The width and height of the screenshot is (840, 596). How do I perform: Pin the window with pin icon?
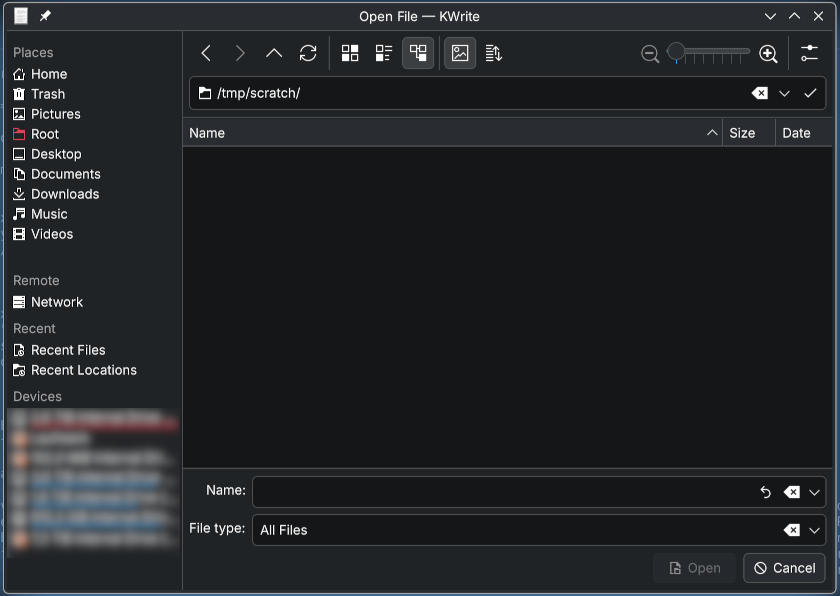pos(45,16)
